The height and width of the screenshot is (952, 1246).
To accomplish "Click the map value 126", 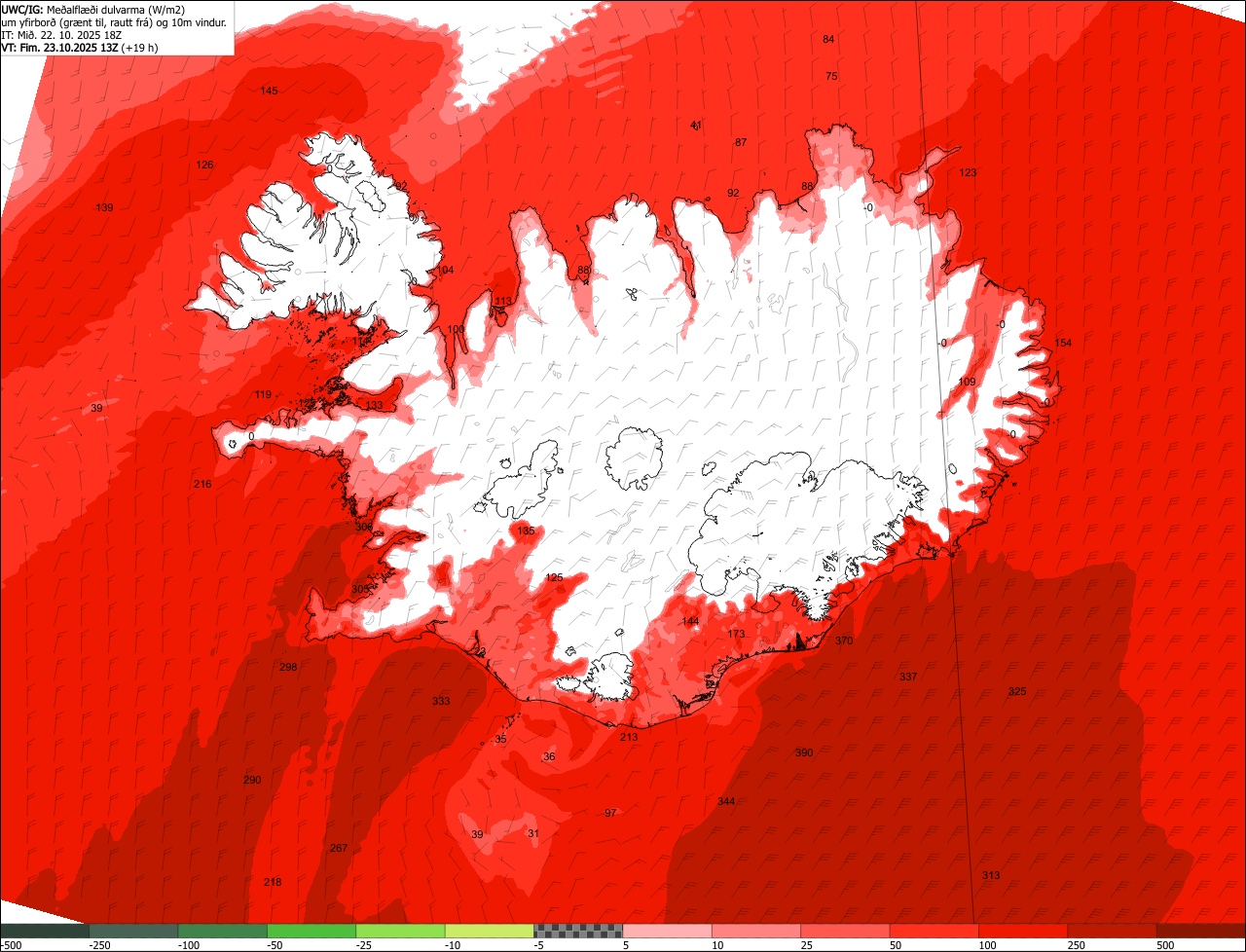I will pyautogui.click(x=204, y=165).
